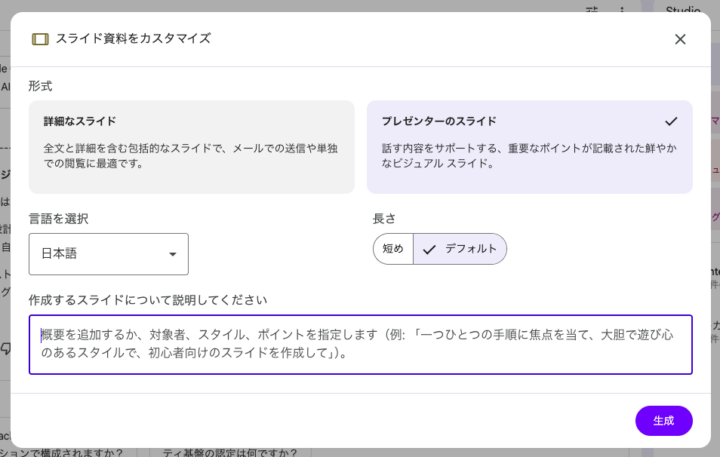The width and height of the screenshot is (720, 457).
Task: Click the 形式 section label
Action: [x=41, y=86]
